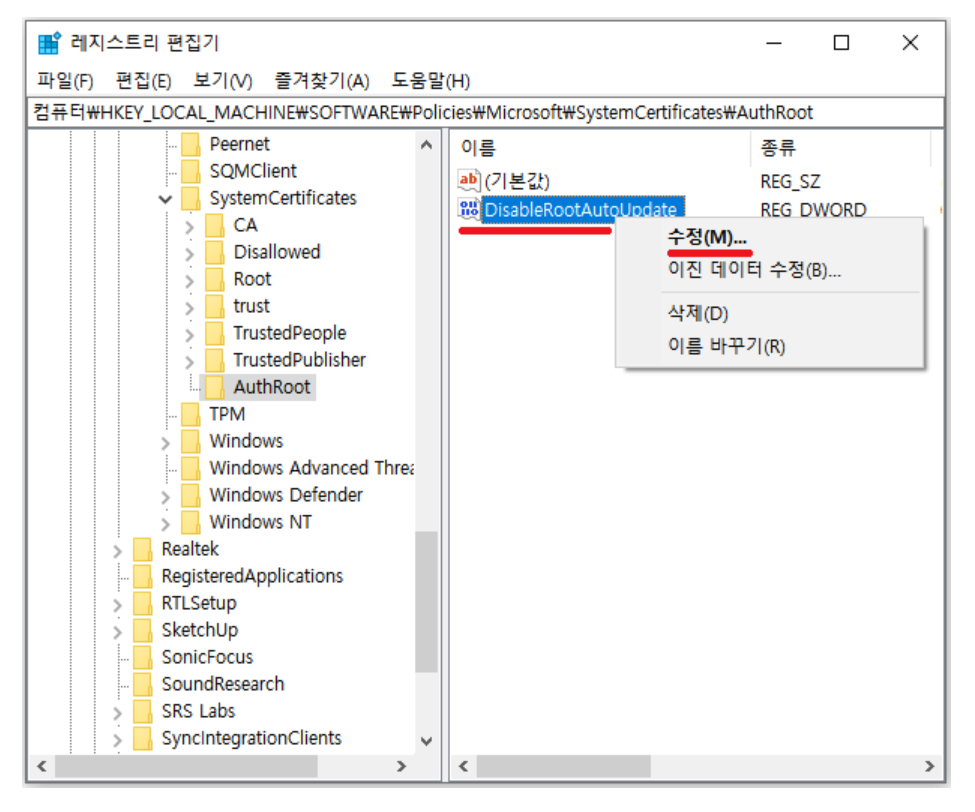Expand the Windows Defender key
Viewport: 975px width, 812px height.
165,497
